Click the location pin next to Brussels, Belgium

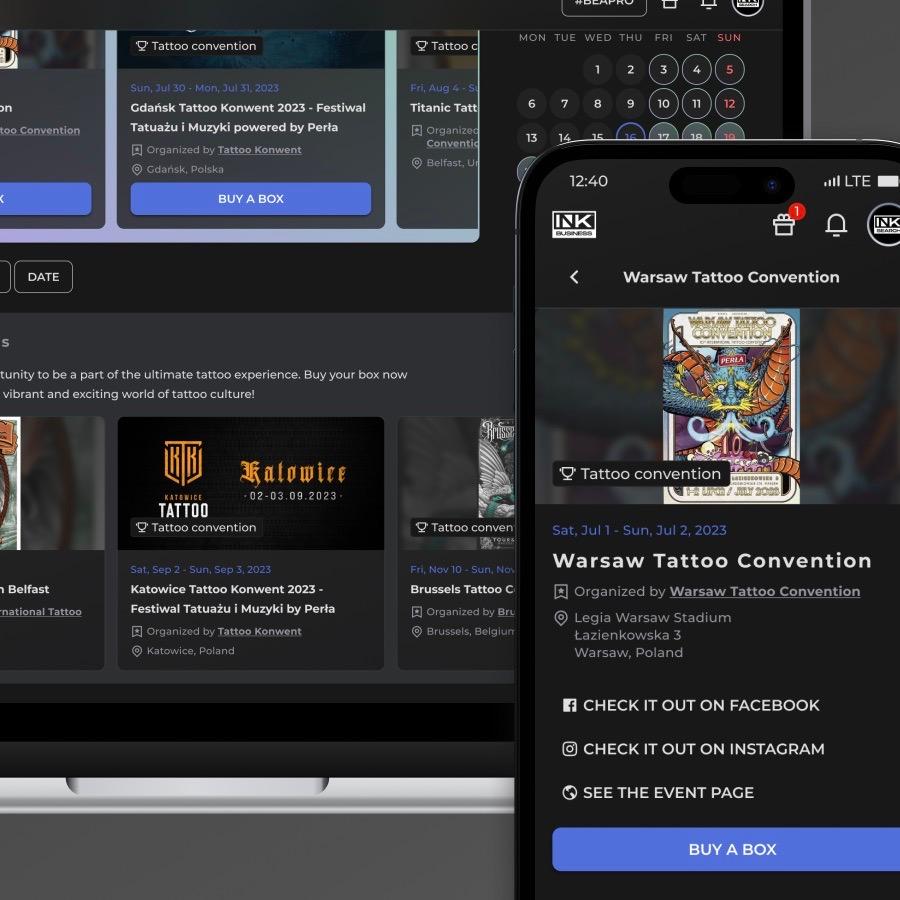pos(417,631)
